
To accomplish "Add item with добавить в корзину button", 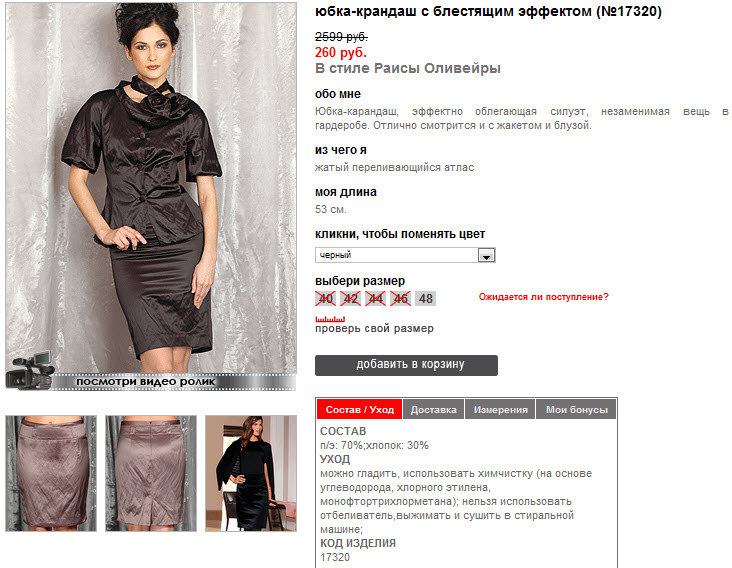I will 406,365.
